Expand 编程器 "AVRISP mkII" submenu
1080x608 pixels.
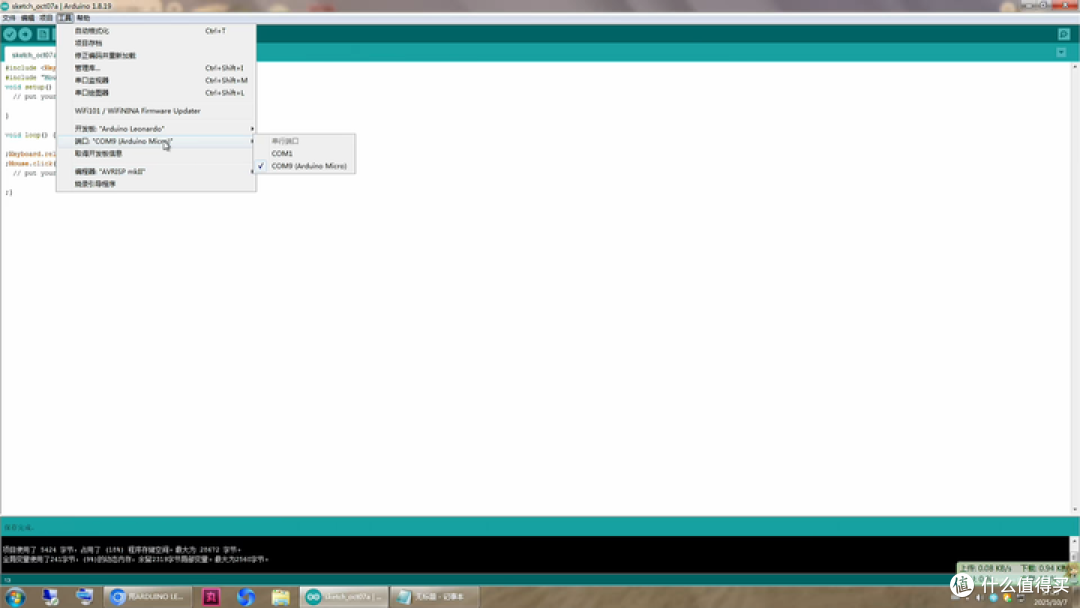tap(156, 171)
